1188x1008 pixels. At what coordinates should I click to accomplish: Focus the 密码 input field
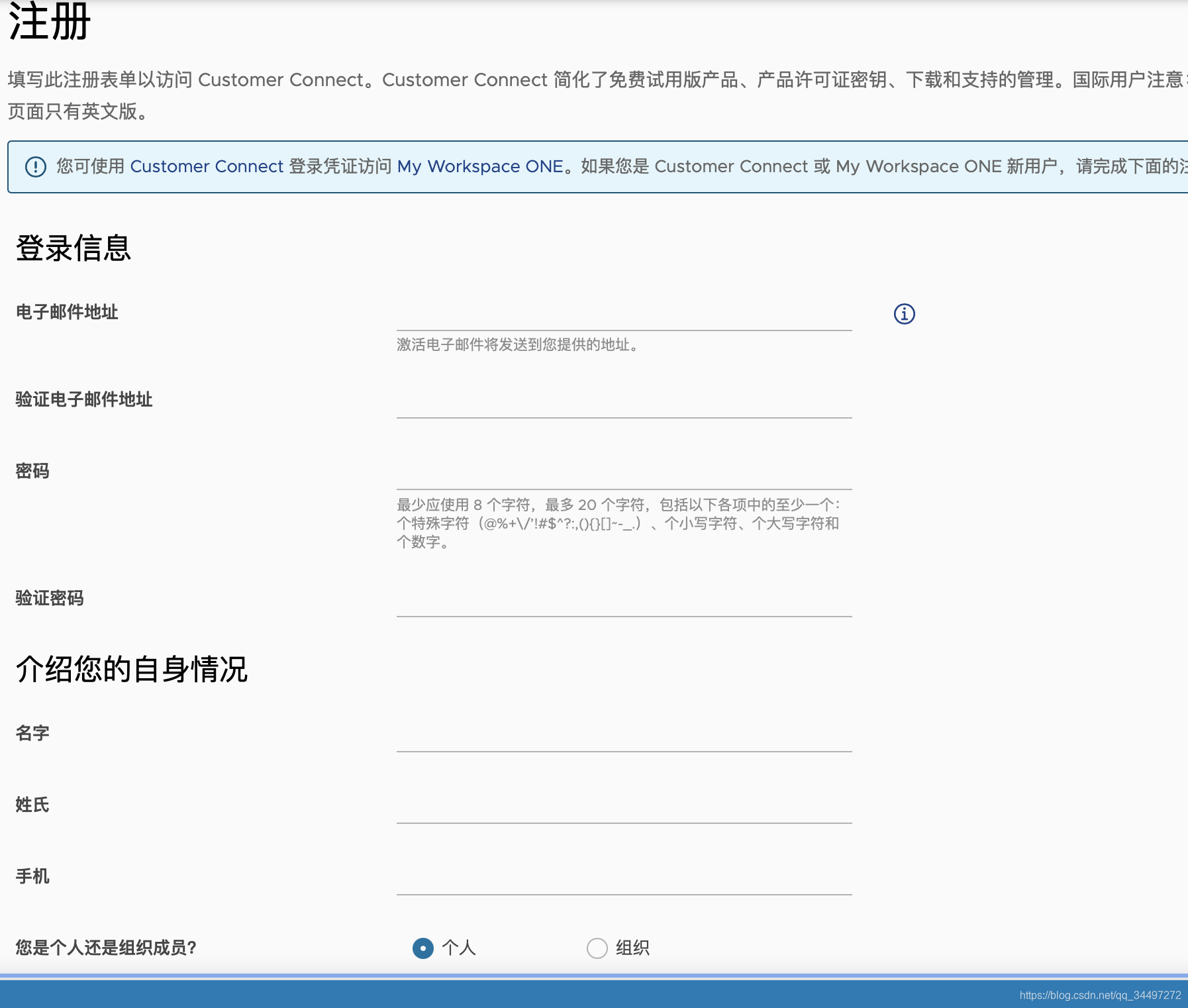(x=624, y=473)
